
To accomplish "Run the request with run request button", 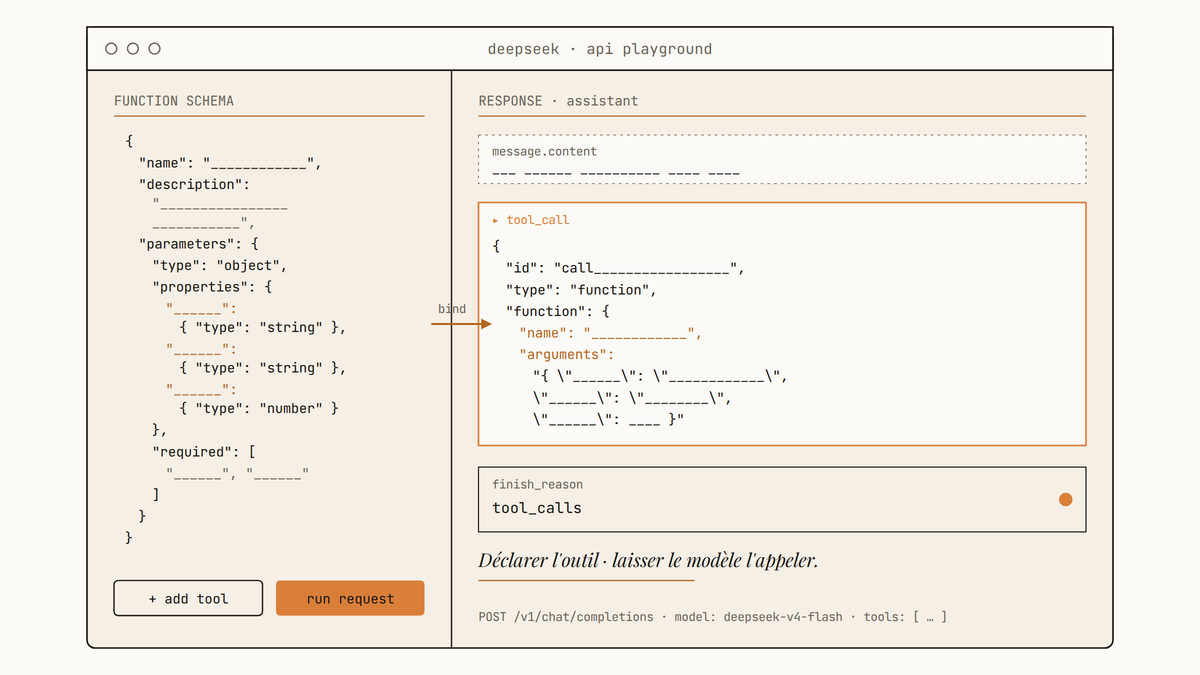I will [350, 598].
